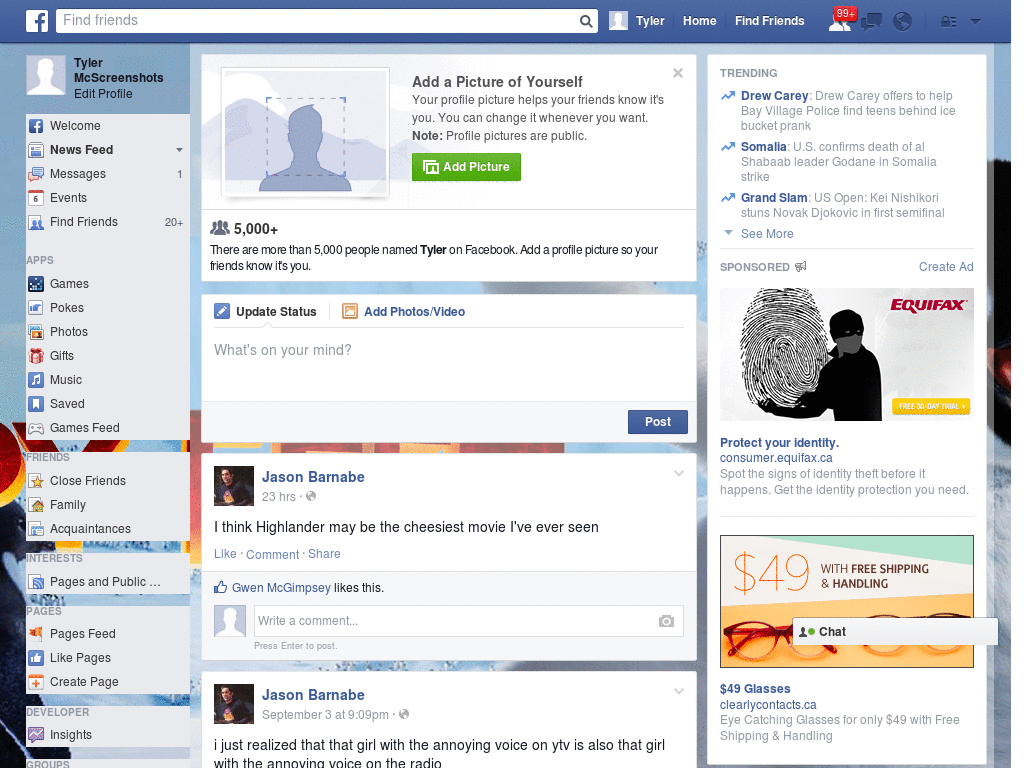
Task: Click the Create Page plus icon
Action: [x=36, y=682]
